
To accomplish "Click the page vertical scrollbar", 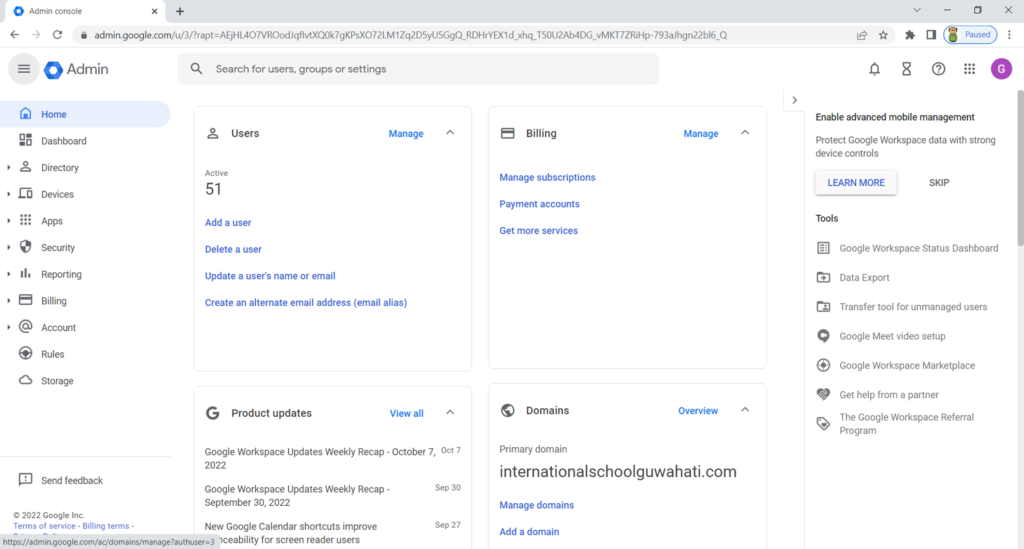I will [1019, 170].
